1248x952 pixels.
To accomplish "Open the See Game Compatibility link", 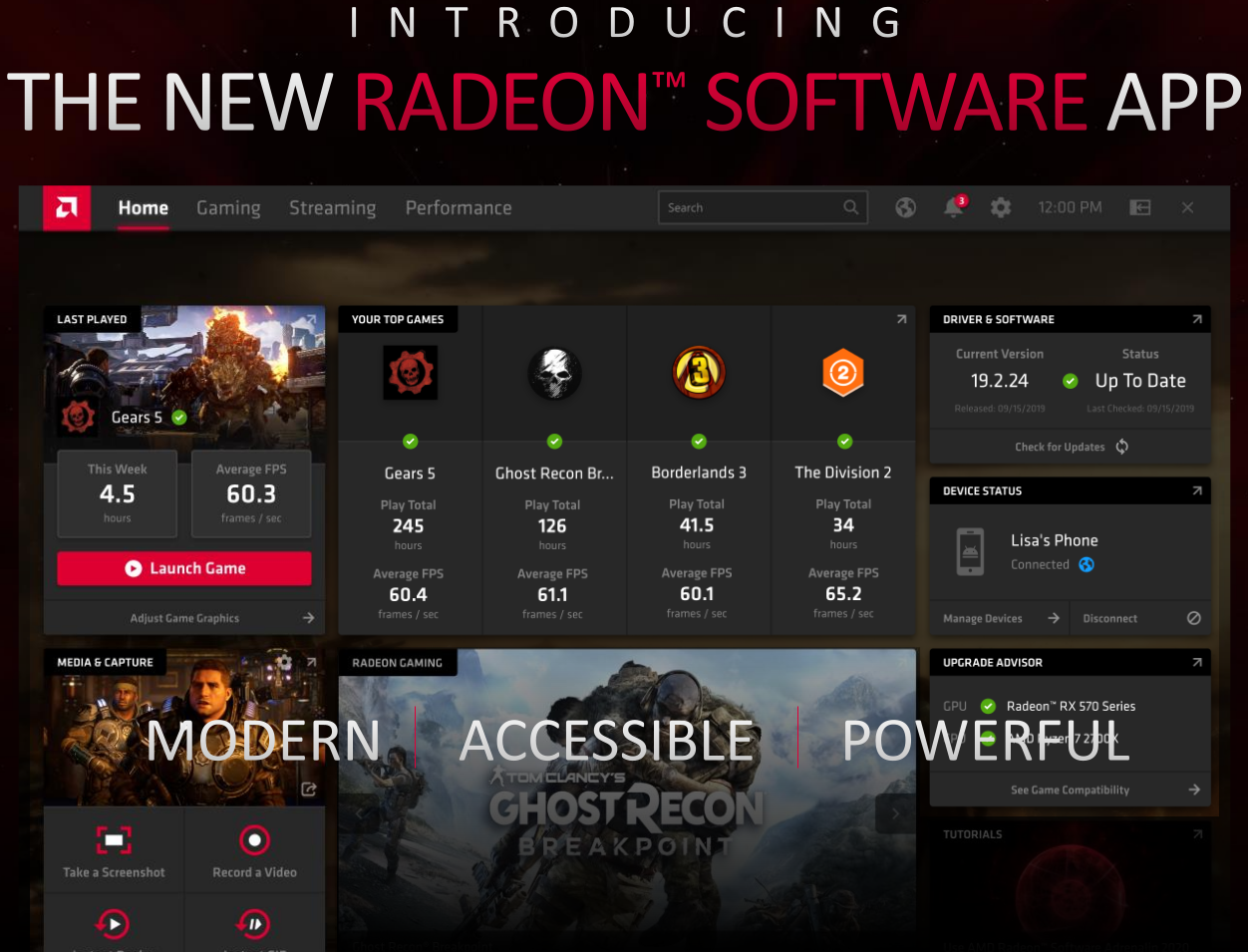I will click(1071, 790).
